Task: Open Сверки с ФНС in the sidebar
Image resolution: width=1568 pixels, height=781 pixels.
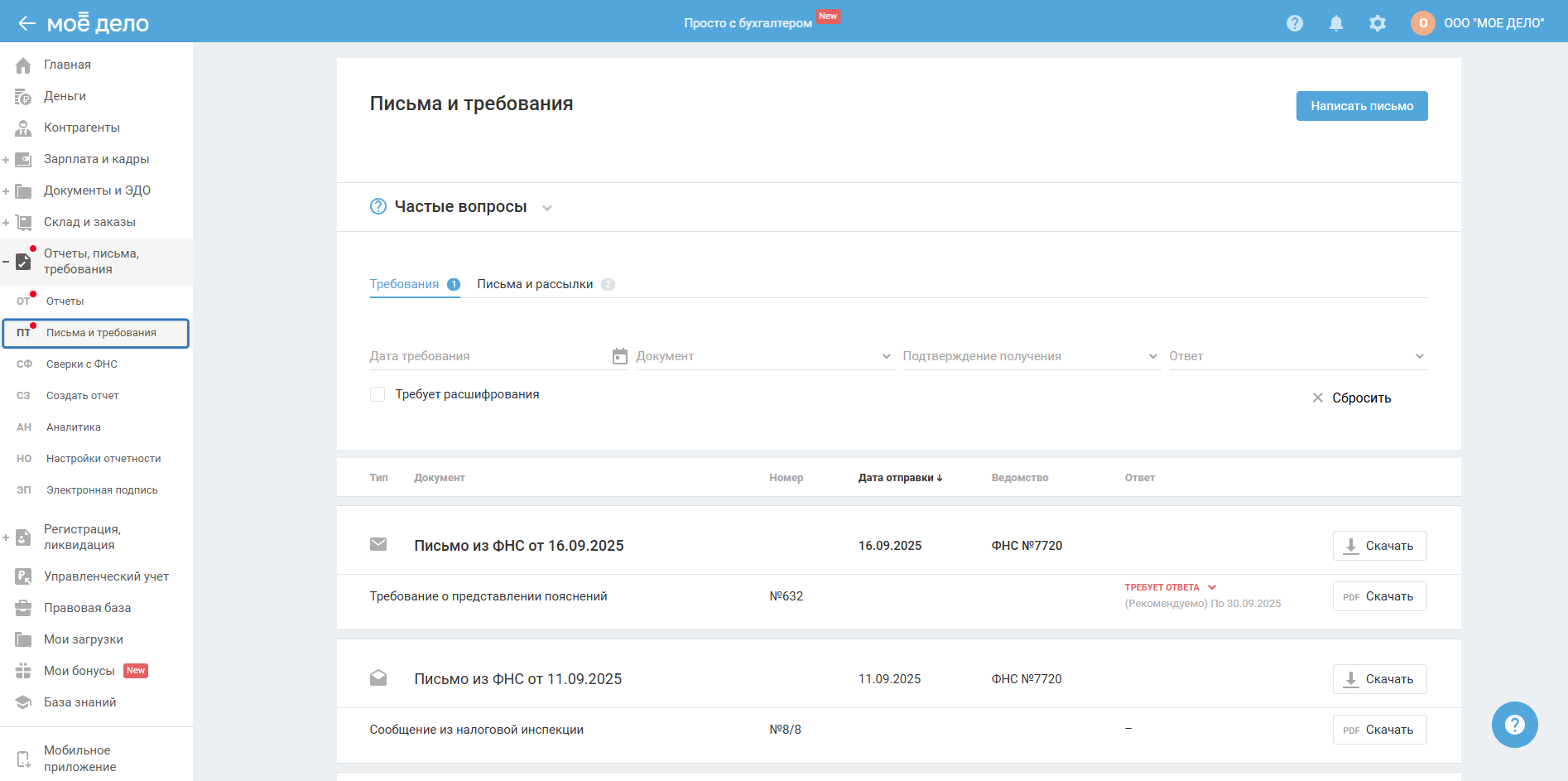Action: pyautogui.click(x=82, y=364)
